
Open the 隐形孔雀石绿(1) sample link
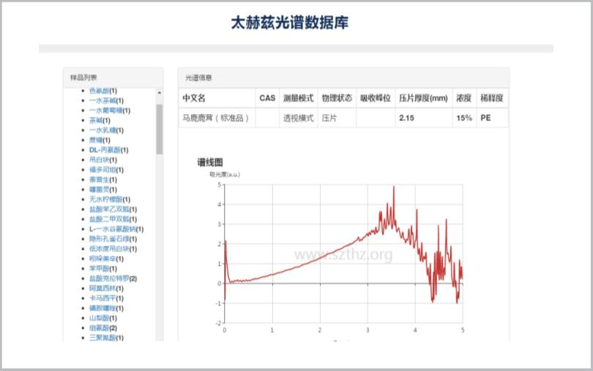(113, 239)
